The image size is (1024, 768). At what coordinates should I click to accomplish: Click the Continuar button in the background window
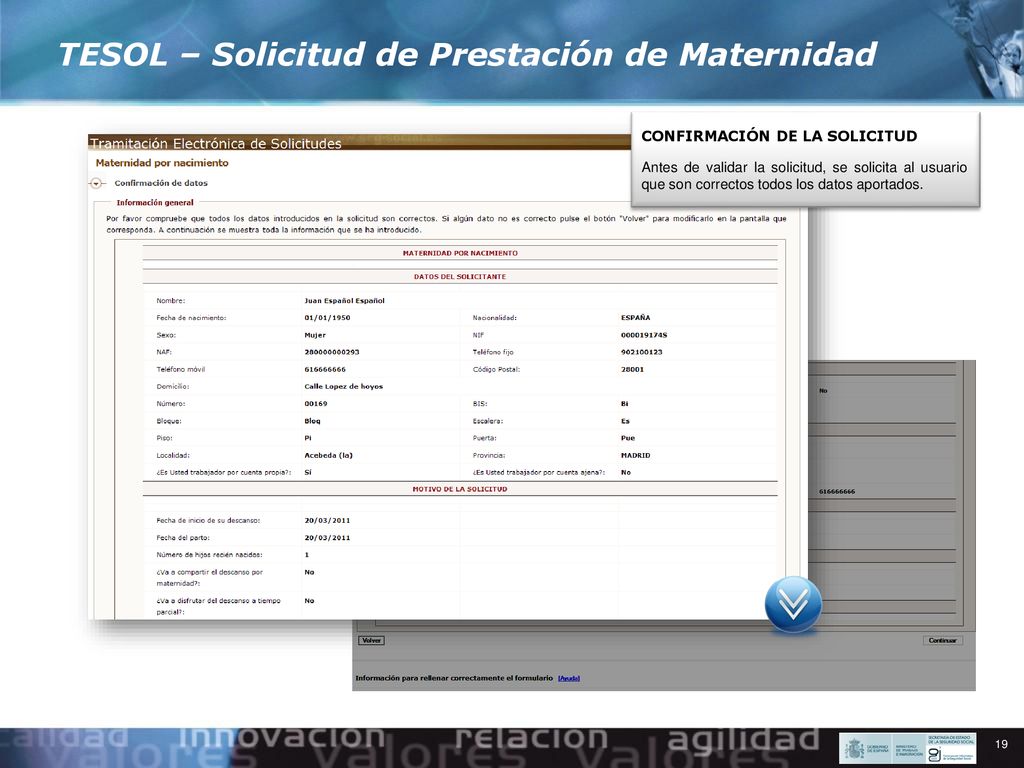click(x=942, y=641)
